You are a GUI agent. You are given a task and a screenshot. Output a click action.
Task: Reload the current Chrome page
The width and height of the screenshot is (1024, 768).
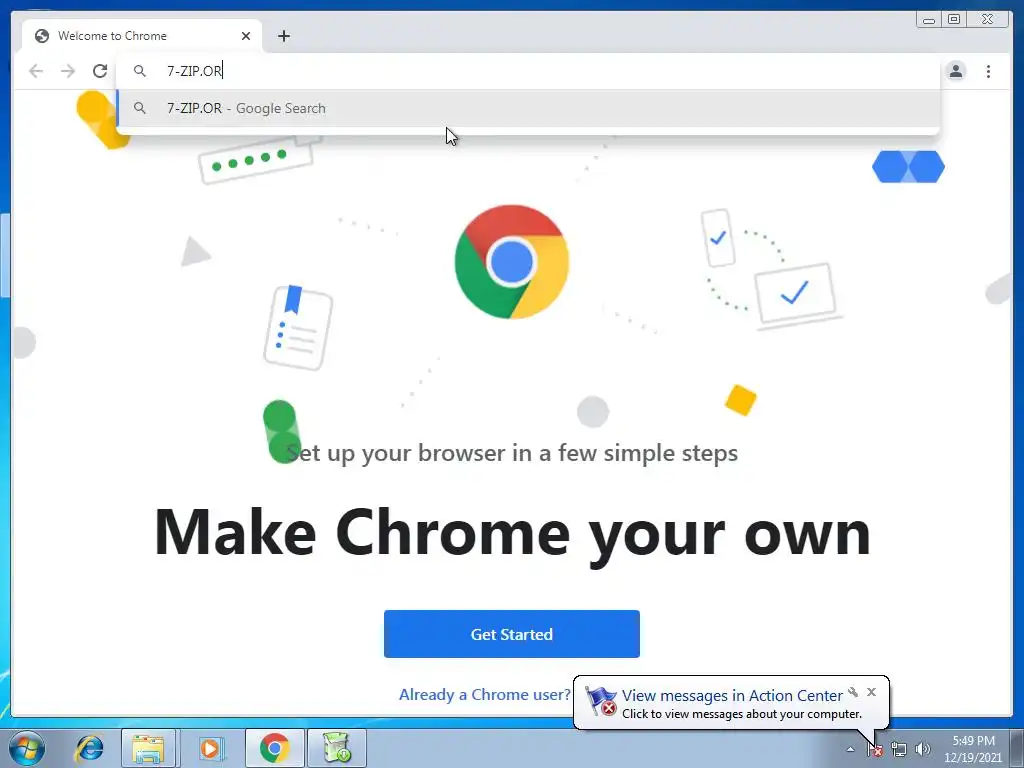100,71
